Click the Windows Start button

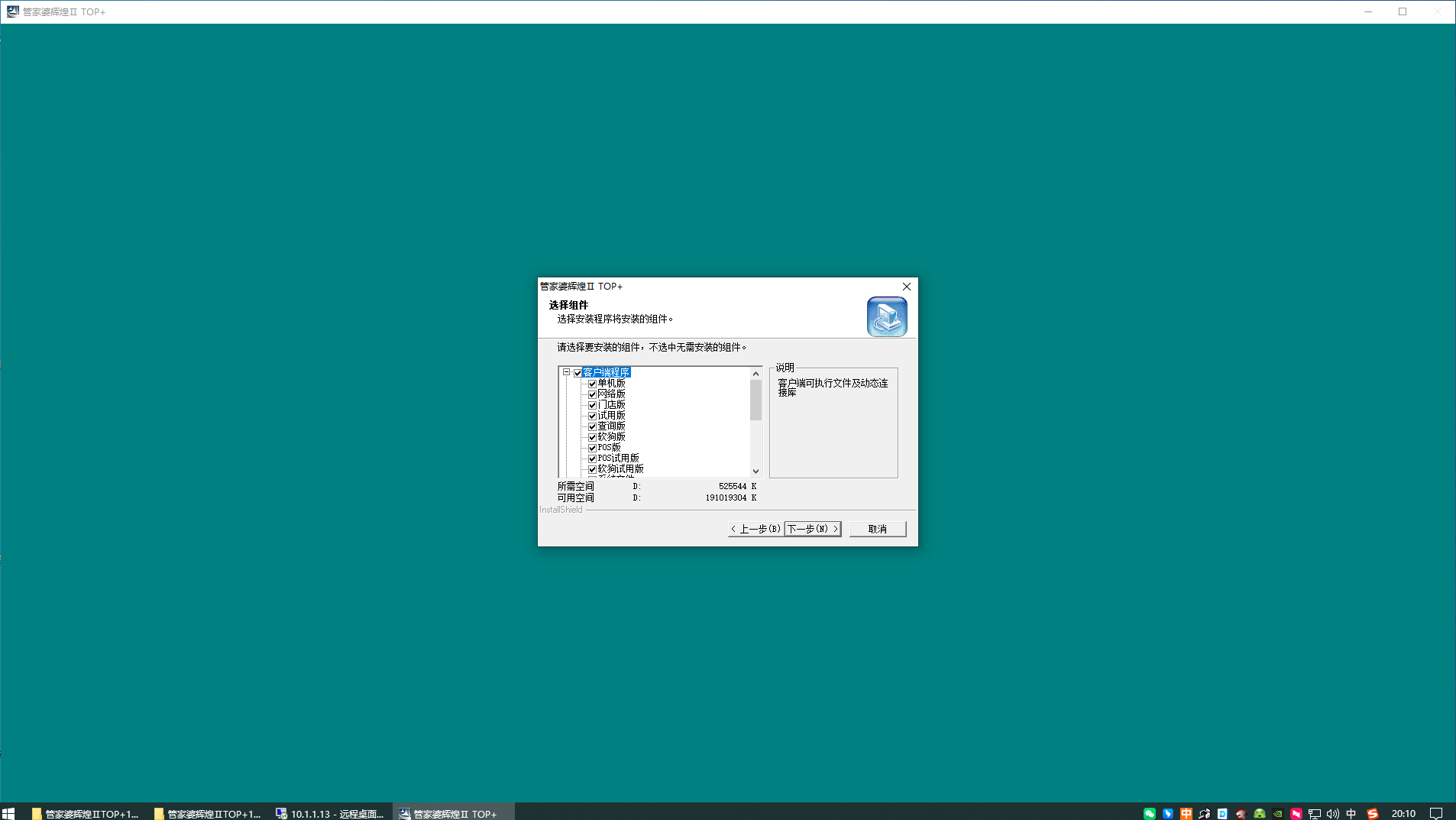(x=8, y=813)
